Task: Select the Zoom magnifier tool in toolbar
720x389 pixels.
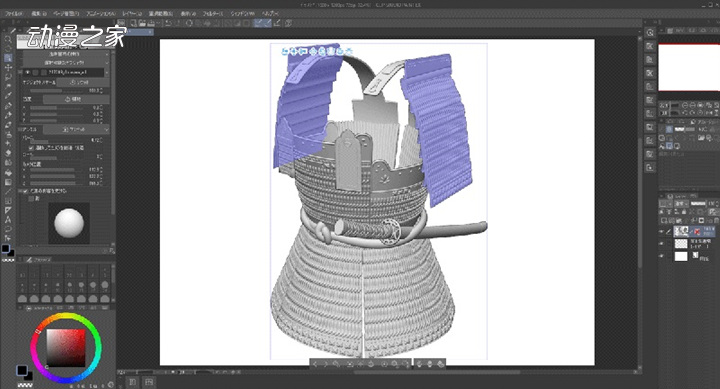Action: (8, 40)
